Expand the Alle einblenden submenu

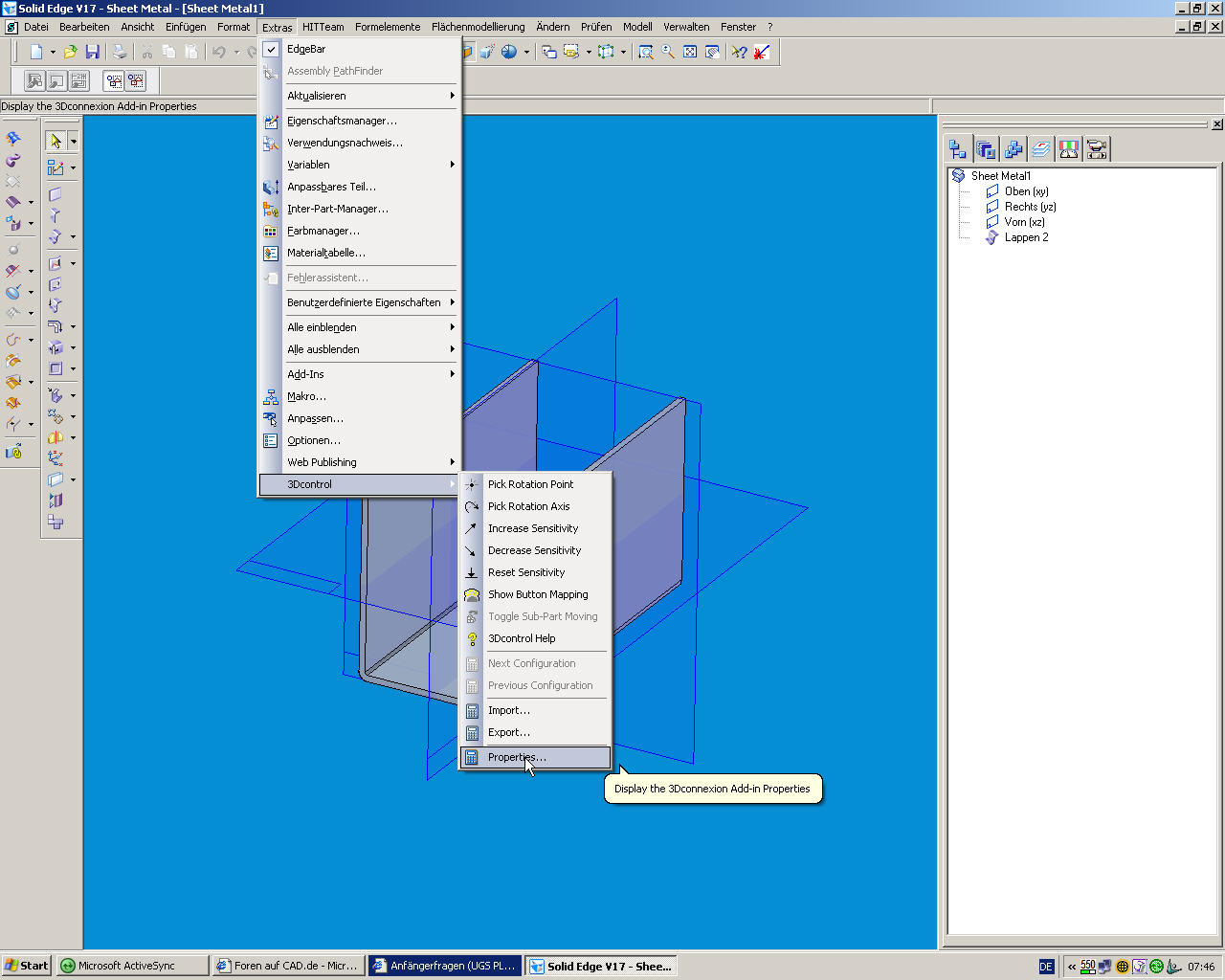(x=360, y=327)
